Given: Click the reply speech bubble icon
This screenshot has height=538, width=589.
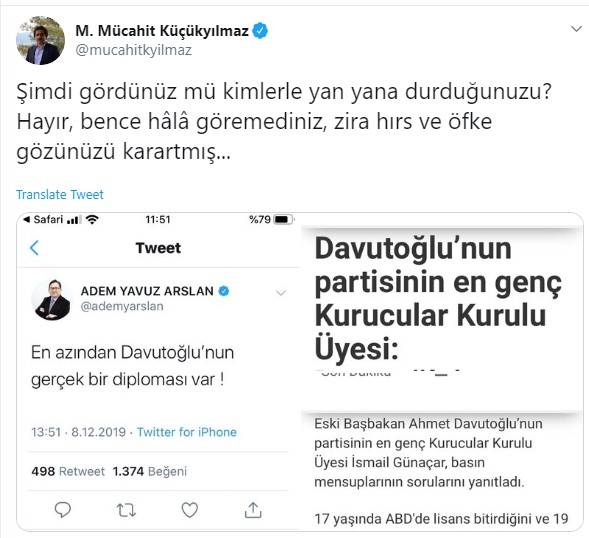Looking at the screenshot, I should pyautogui.click(x=63, y=510).
